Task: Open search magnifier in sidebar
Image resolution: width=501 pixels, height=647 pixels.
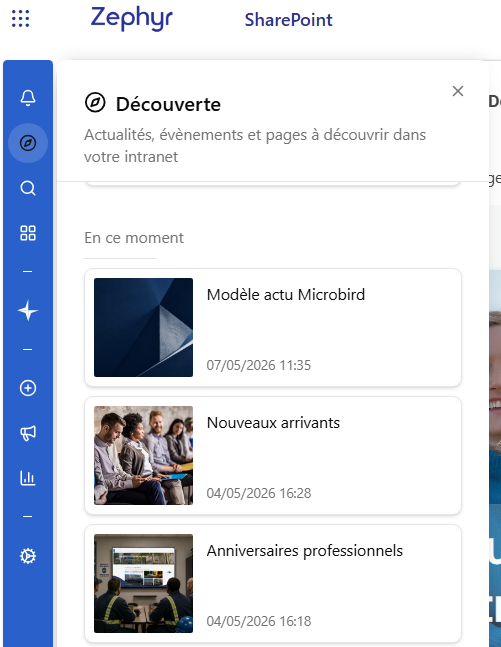Action: pos(28,188)
